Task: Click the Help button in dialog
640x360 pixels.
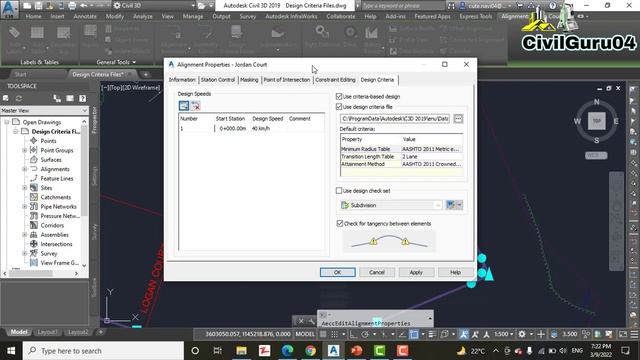Action: pos(456,272)
